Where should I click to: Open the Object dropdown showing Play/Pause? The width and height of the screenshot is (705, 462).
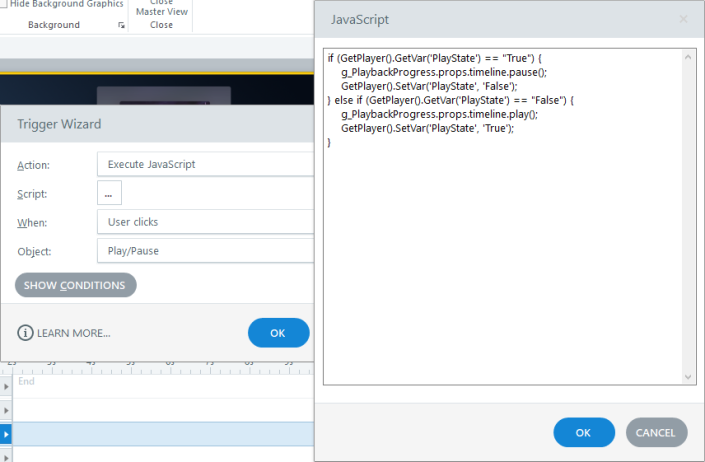(205, 251)
